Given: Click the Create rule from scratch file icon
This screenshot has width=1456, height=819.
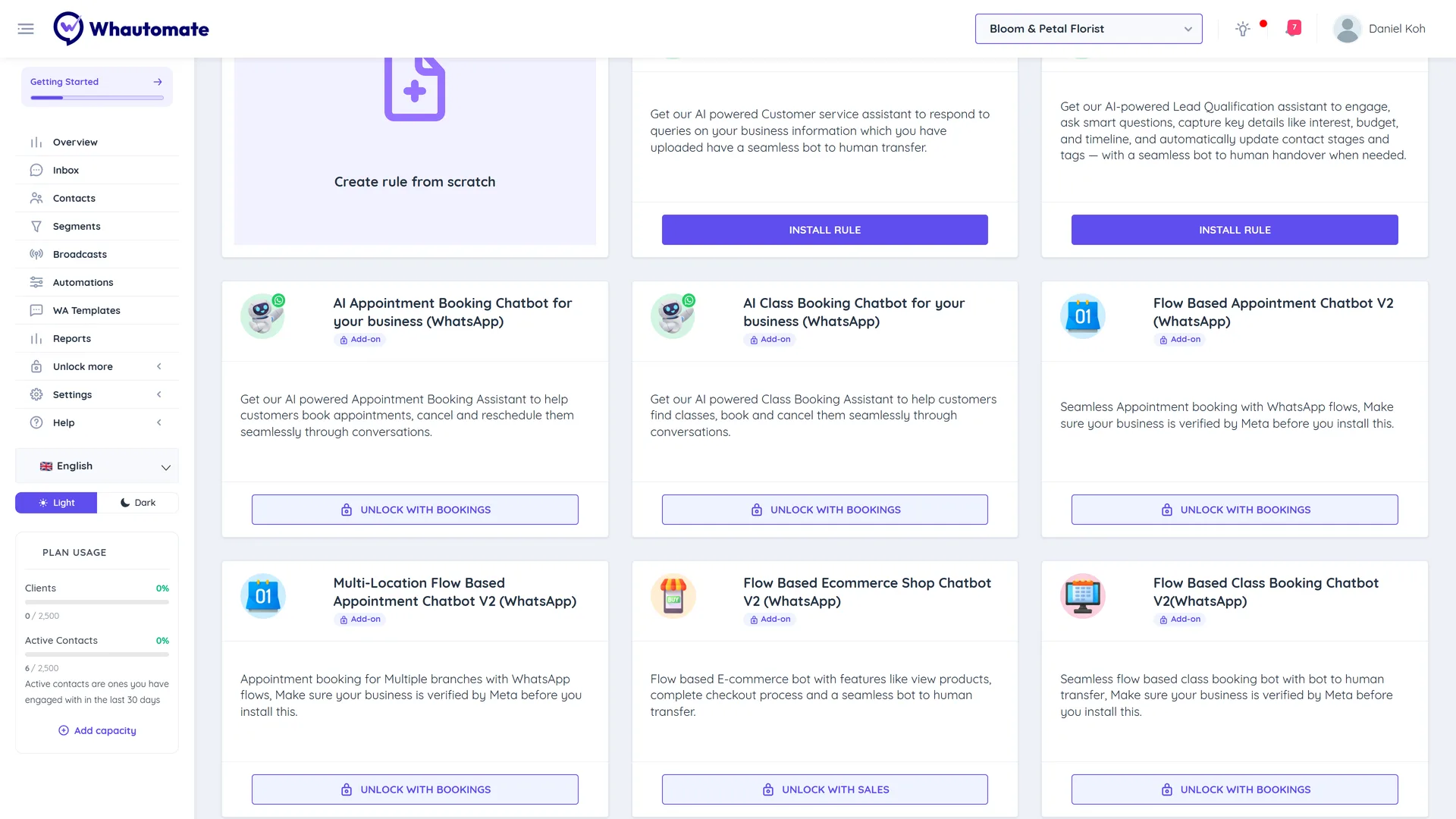Looking at the screenshot, I should click(x=415, y=89).
